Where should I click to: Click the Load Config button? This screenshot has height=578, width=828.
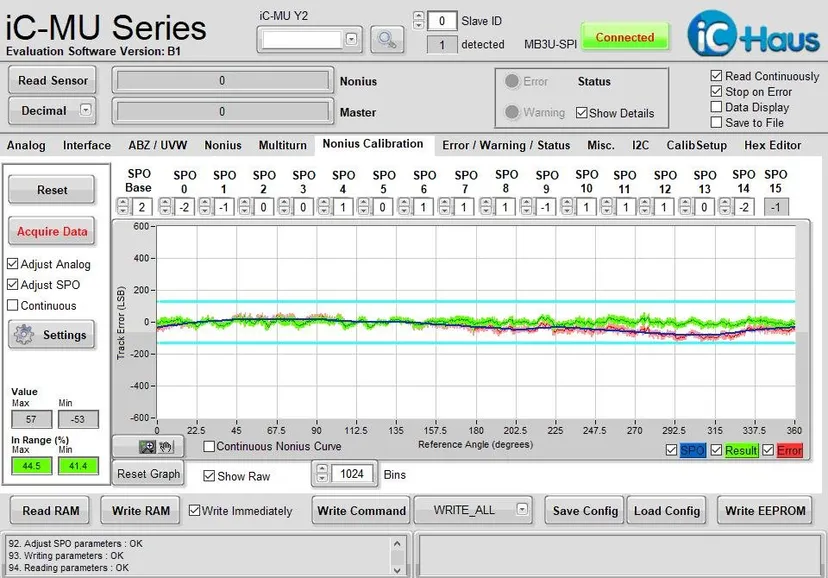[x=666, y=510]
